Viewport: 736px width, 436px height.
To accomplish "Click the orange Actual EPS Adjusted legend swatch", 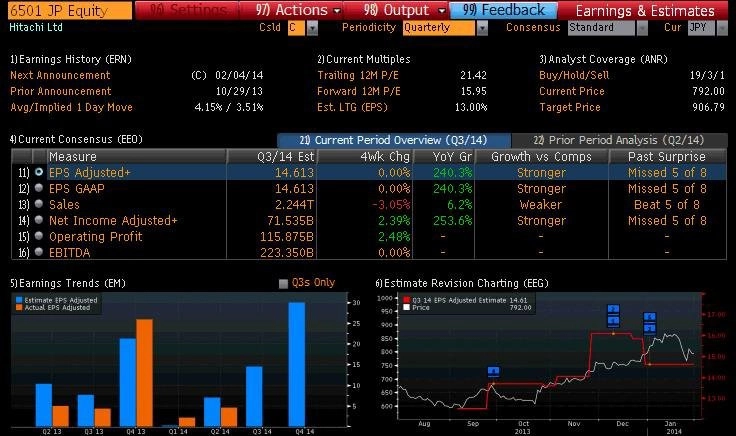I will click(x=19, y=307).
